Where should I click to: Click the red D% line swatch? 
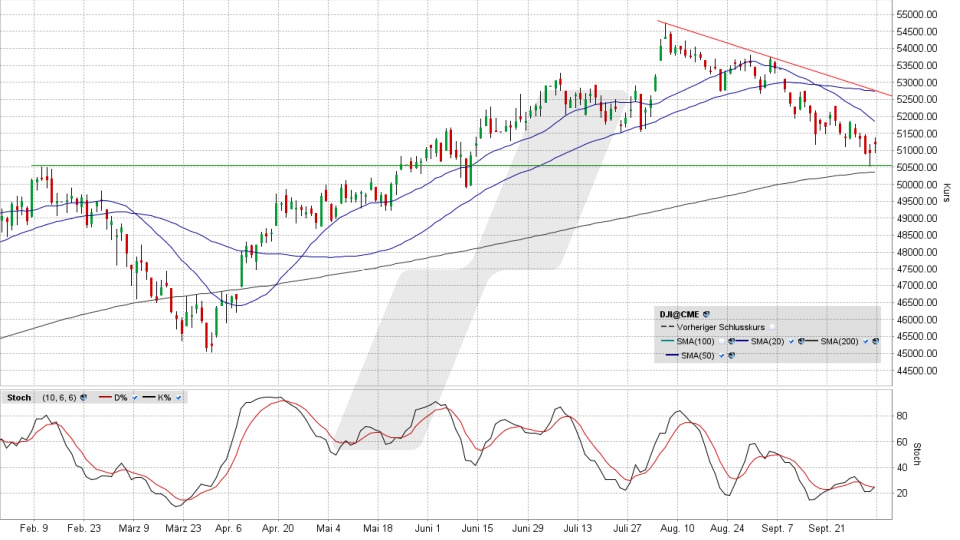[105, 397]
